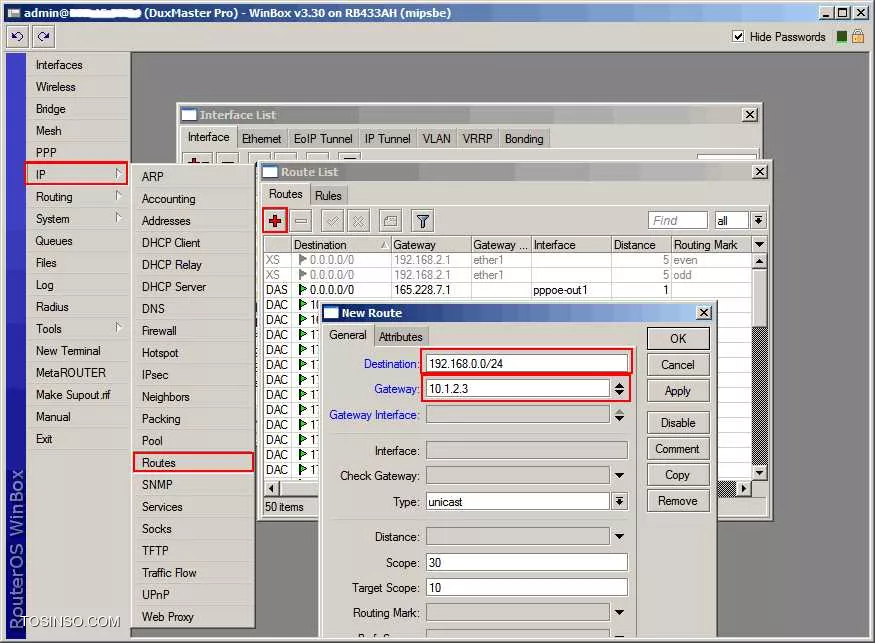The width and height of the screenshot is (875, 643).
Task: Open the column selector dropdown in Route List header
Action: click(x=759, y=244)
